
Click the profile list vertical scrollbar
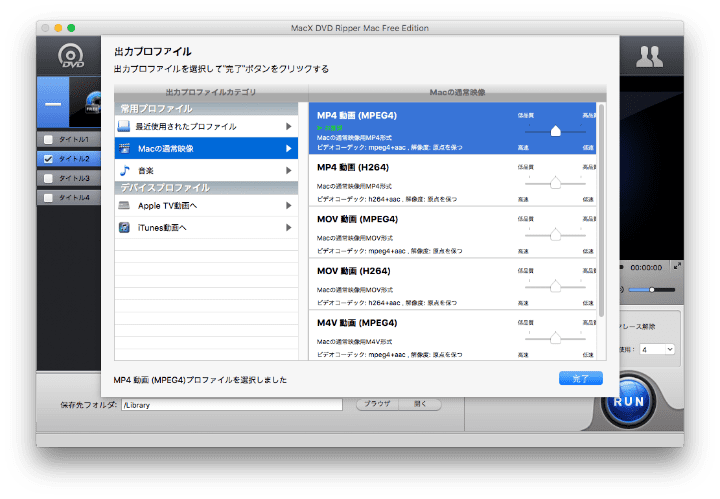601,210
